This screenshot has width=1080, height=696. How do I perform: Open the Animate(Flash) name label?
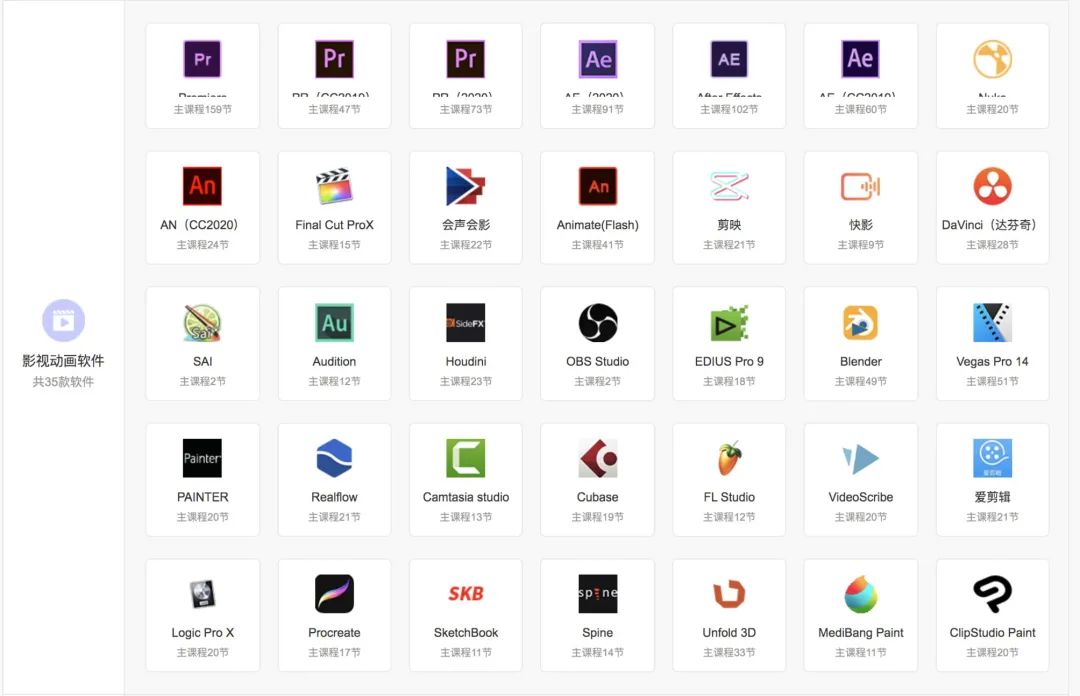point(598,225)
